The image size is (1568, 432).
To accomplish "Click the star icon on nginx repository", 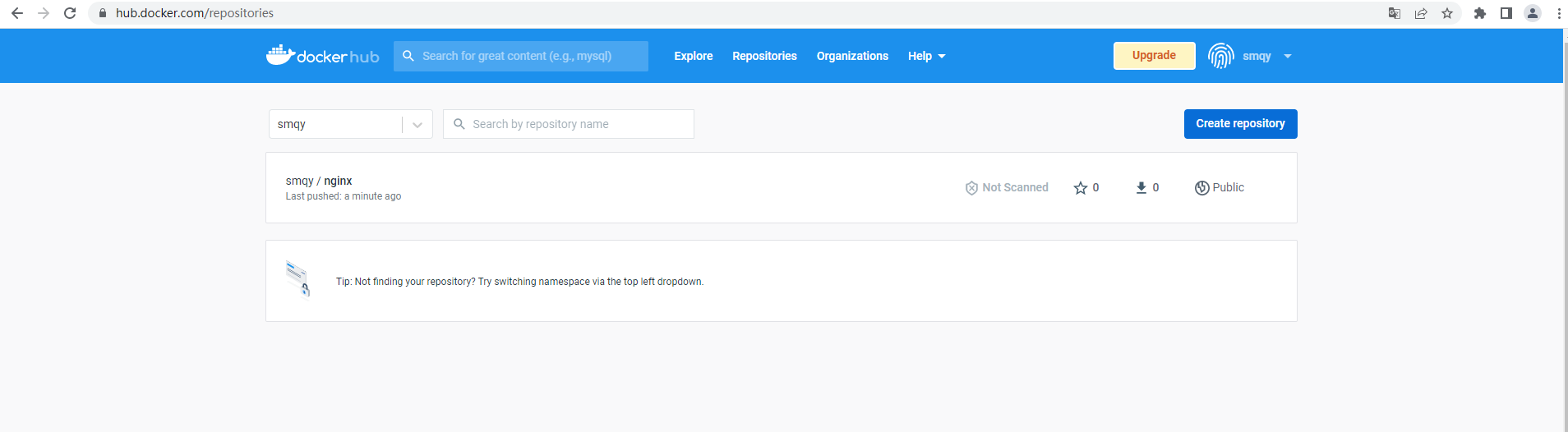I will click(x=1080, y=188).
